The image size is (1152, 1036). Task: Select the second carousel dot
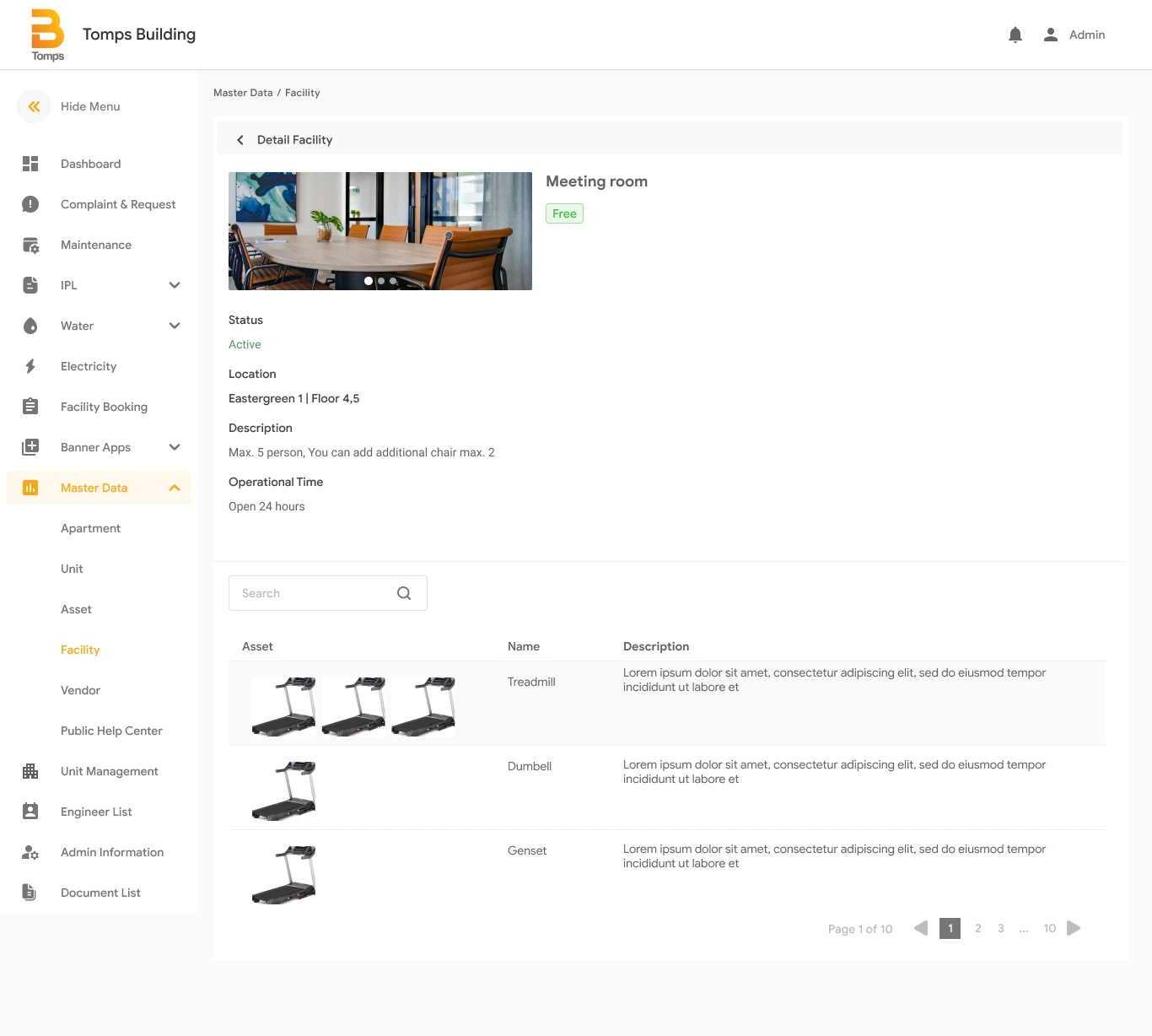point(380,281)
